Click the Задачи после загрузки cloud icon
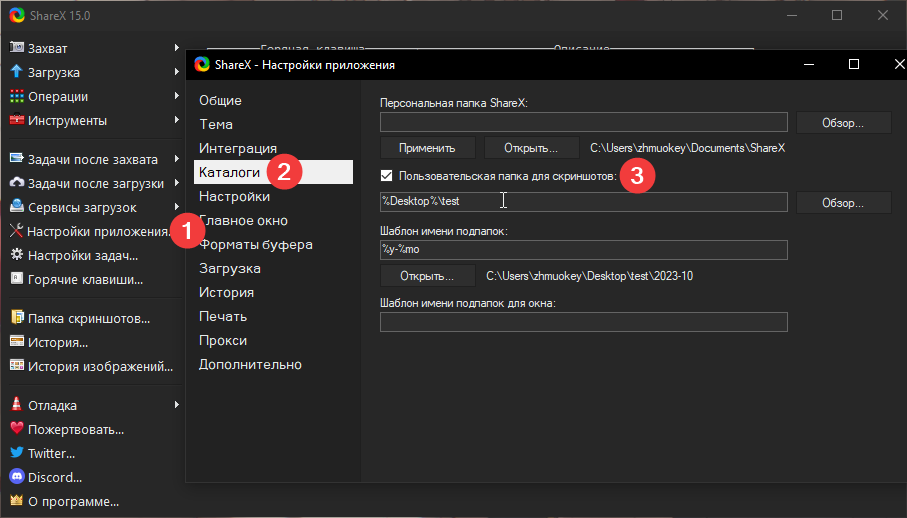This screenshot has height=518, width=907. (17, 183)
